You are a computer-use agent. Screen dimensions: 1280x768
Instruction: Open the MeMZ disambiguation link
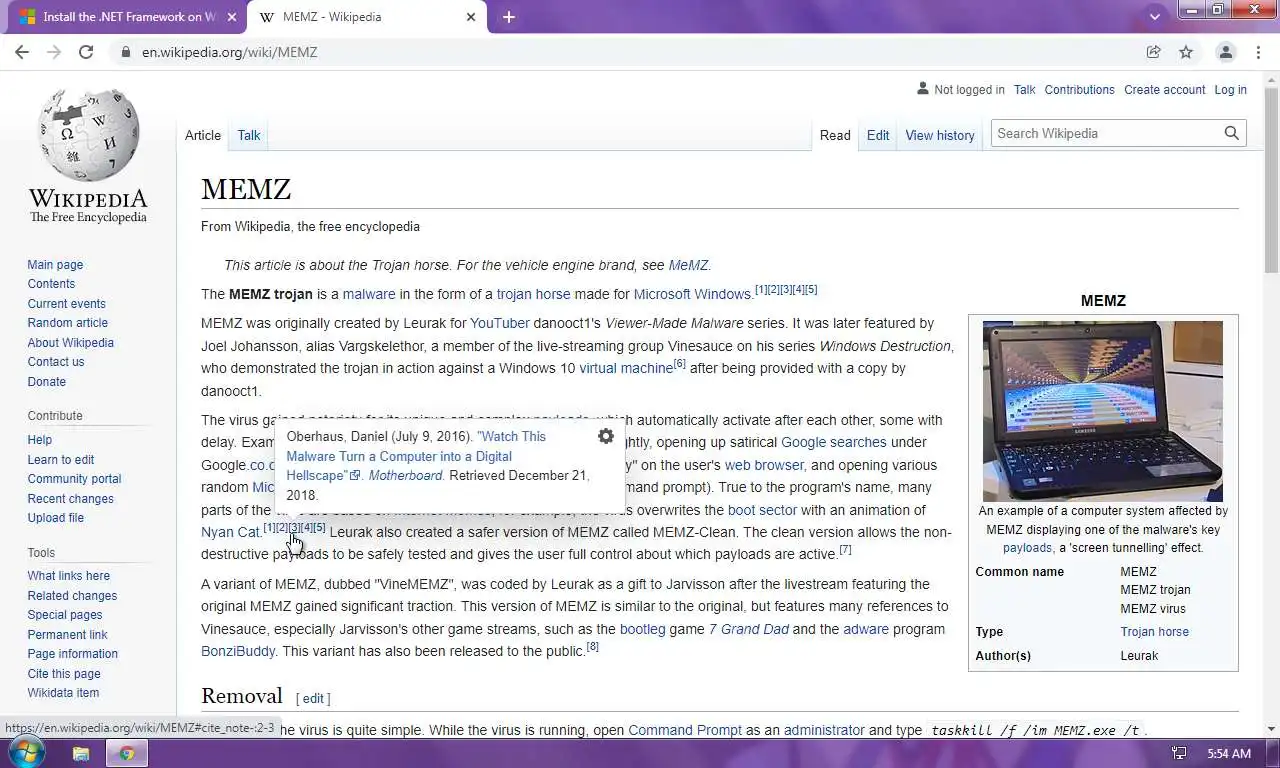[688, 265]
